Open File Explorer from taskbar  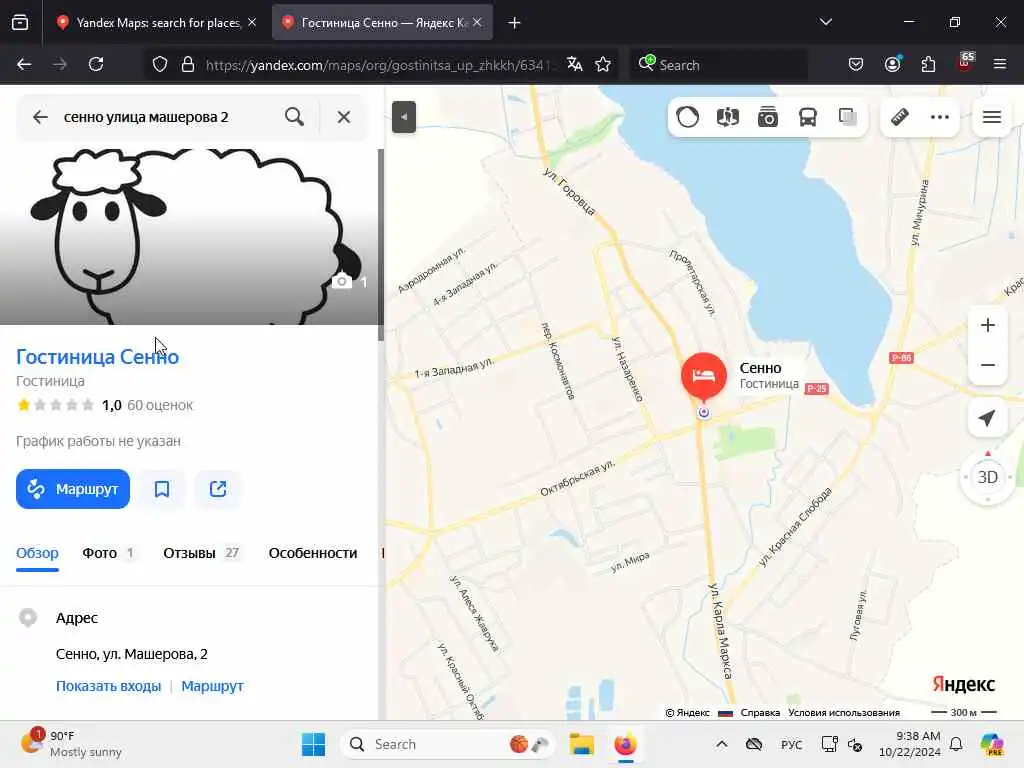[581, 744]
